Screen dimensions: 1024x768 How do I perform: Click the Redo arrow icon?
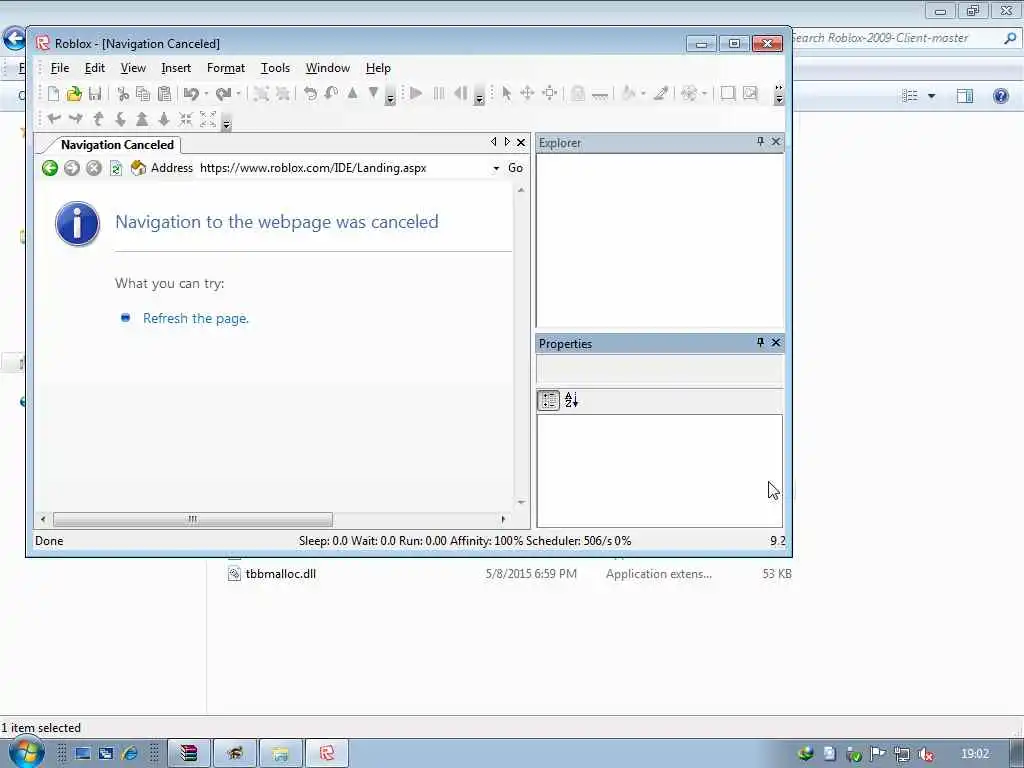223,94
